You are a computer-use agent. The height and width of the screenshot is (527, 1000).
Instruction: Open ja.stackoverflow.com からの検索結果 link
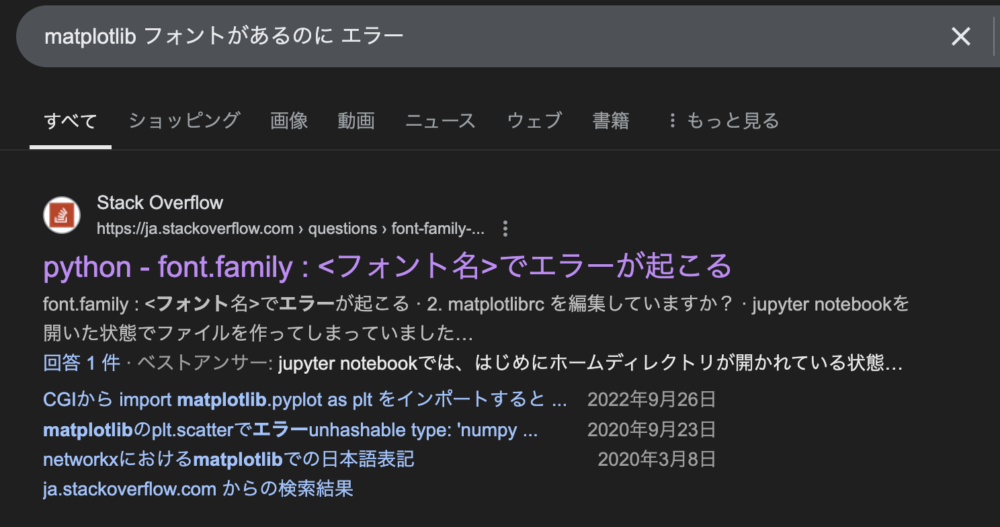coord(198,489)
